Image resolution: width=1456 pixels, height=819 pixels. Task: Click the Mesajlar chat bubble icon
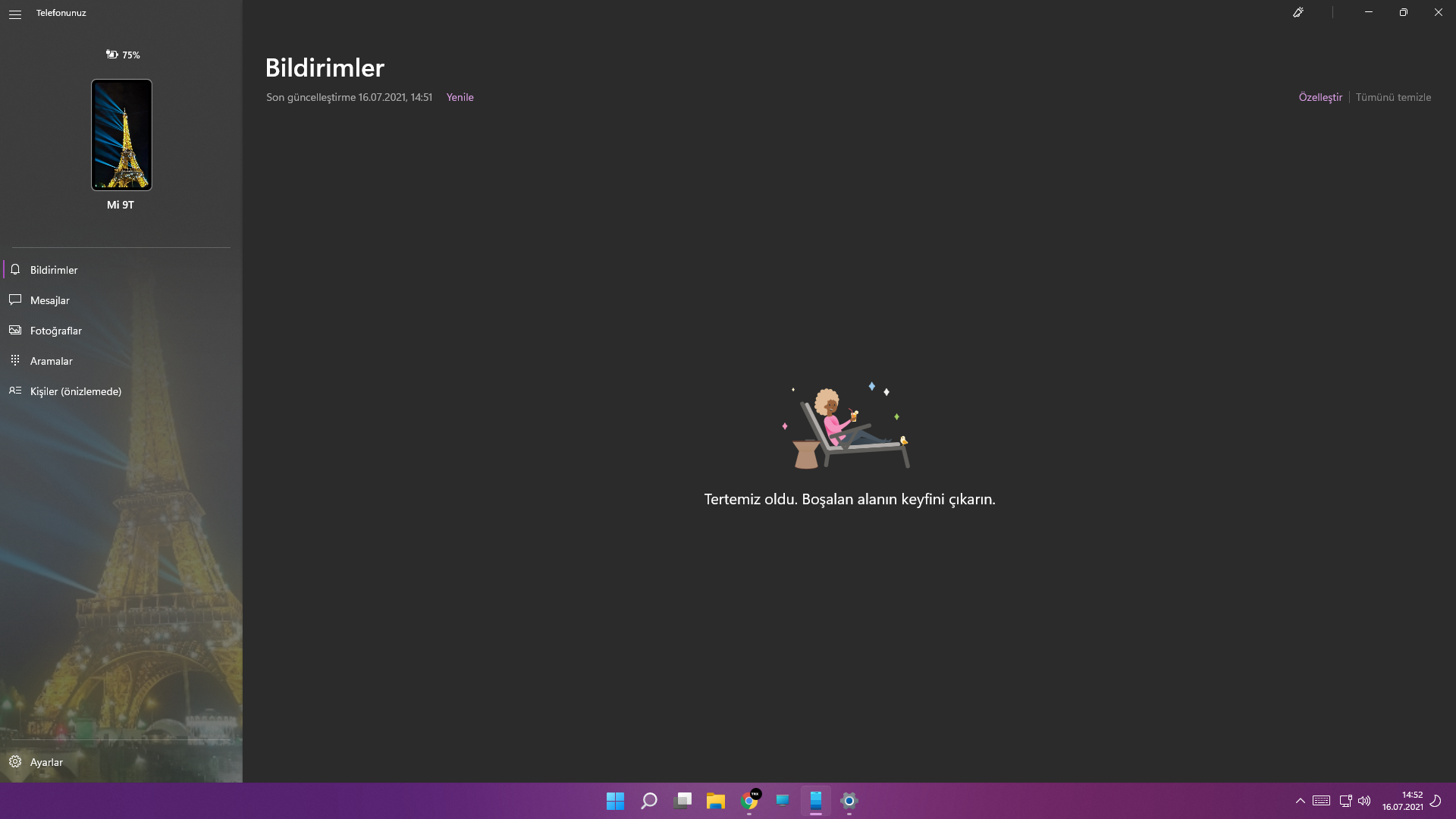(x=15, y=300)
